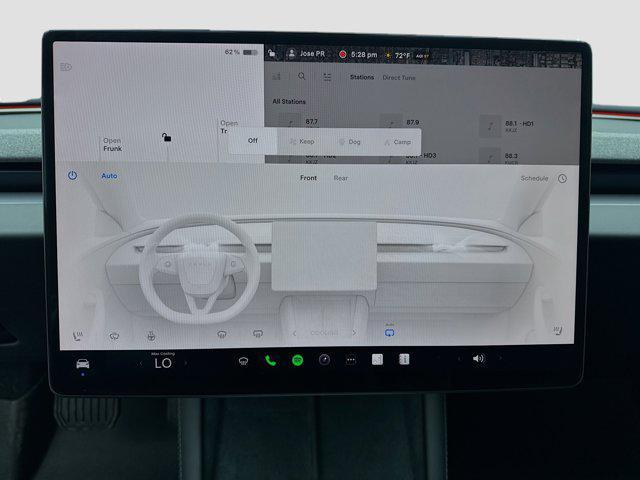The width and height of the screenshot is (640, 480).
Task: Toggle the heated steering wheel icon
Action: point(151,336)
